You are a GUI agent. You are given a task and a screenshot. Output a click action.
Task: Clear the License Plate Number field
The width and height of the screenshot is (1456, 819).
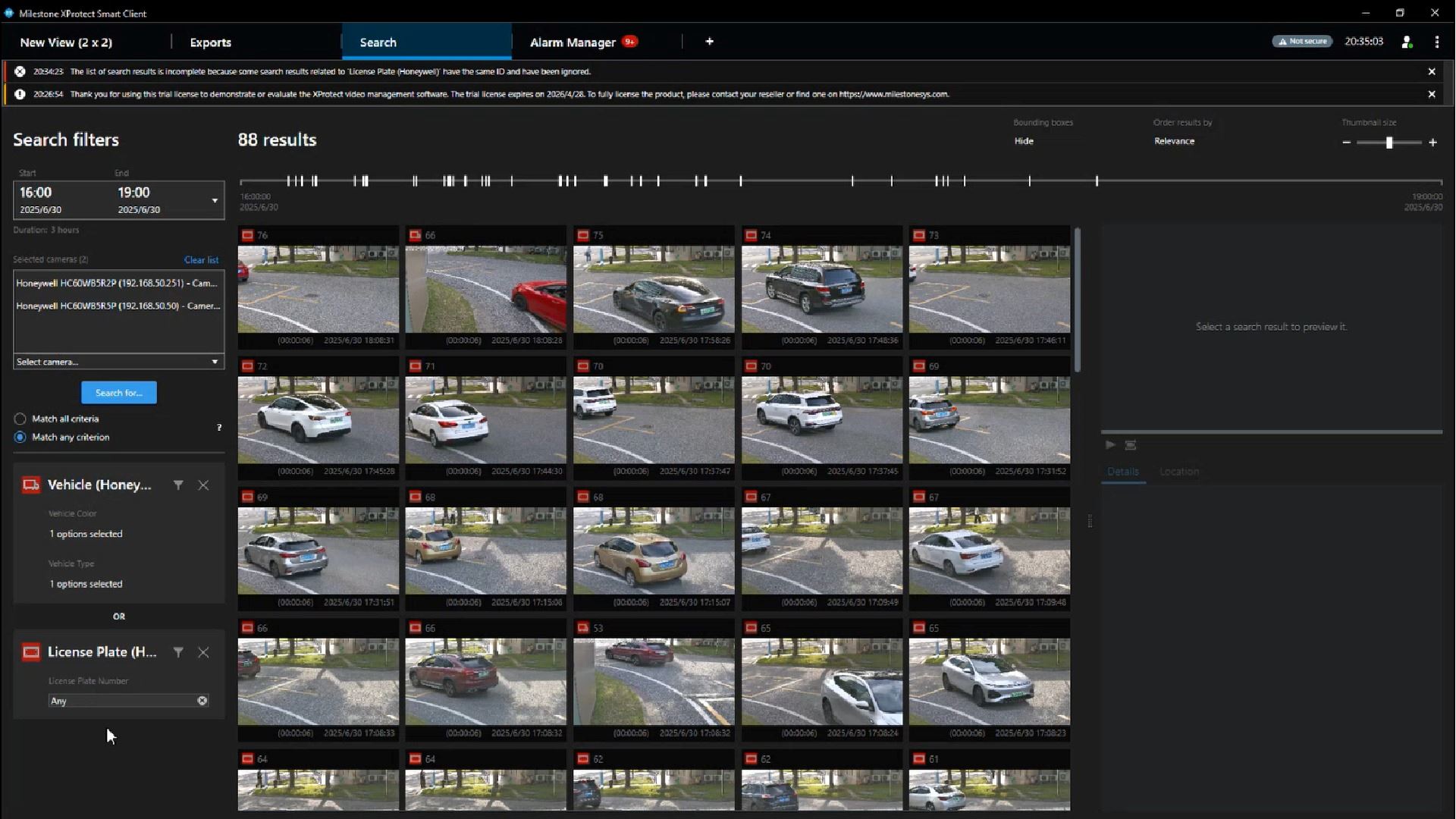coord(202,701)
